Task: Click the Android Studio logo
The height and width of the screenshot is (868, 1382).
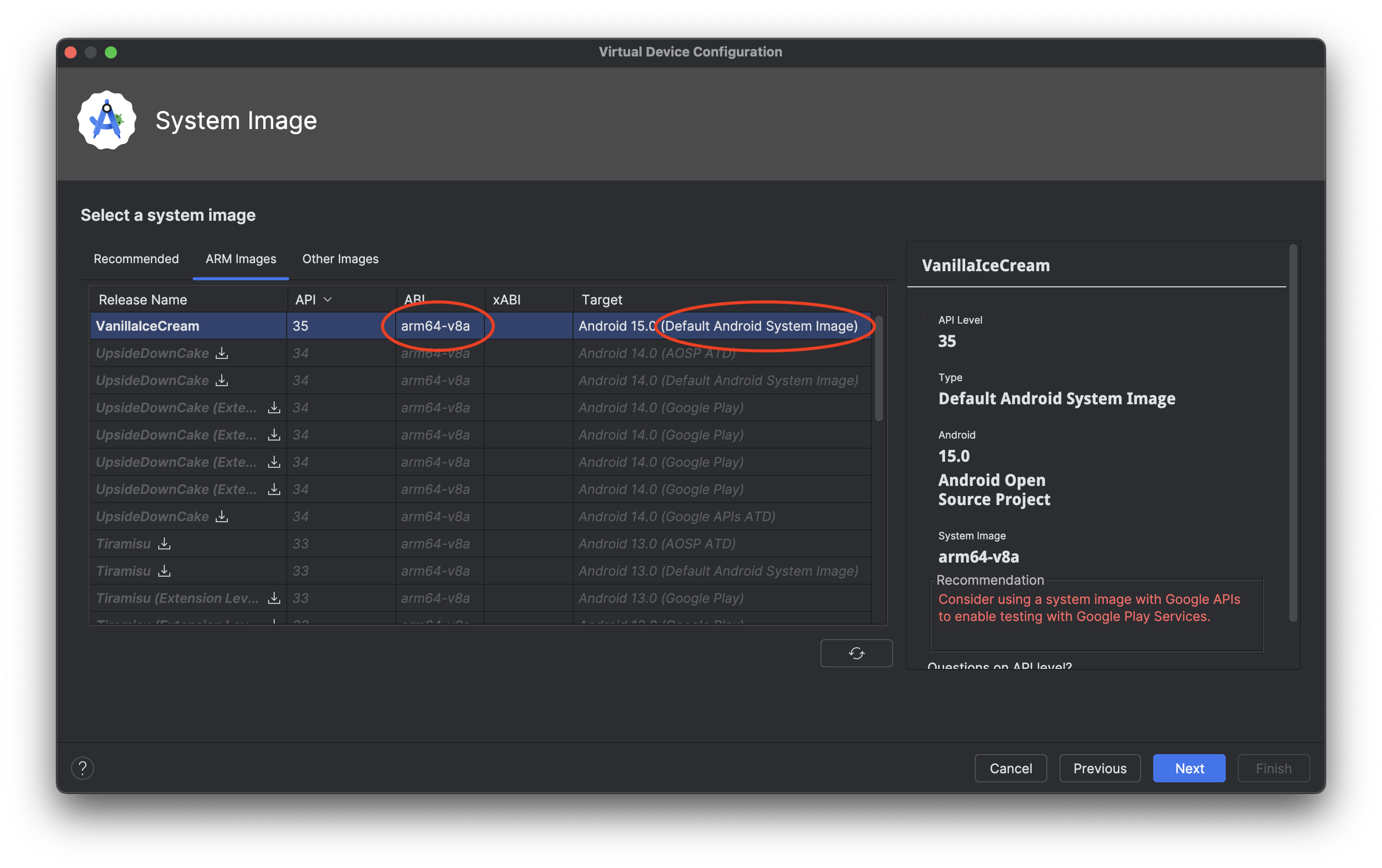Action: tap(107, 120)
